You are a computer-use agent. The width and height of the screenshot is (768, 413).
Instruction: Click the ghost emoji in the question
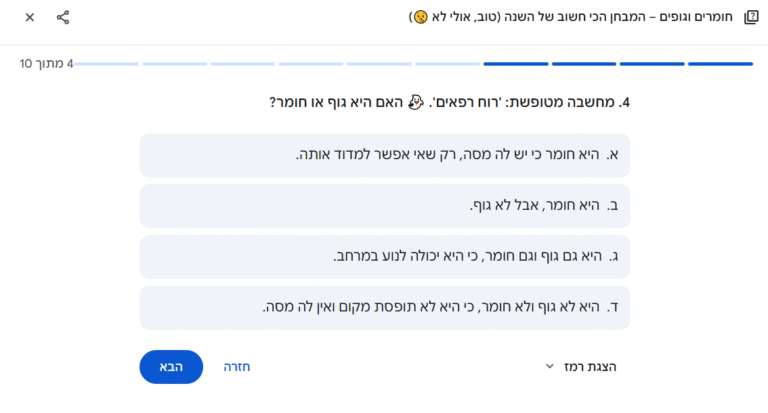point(418,102)
